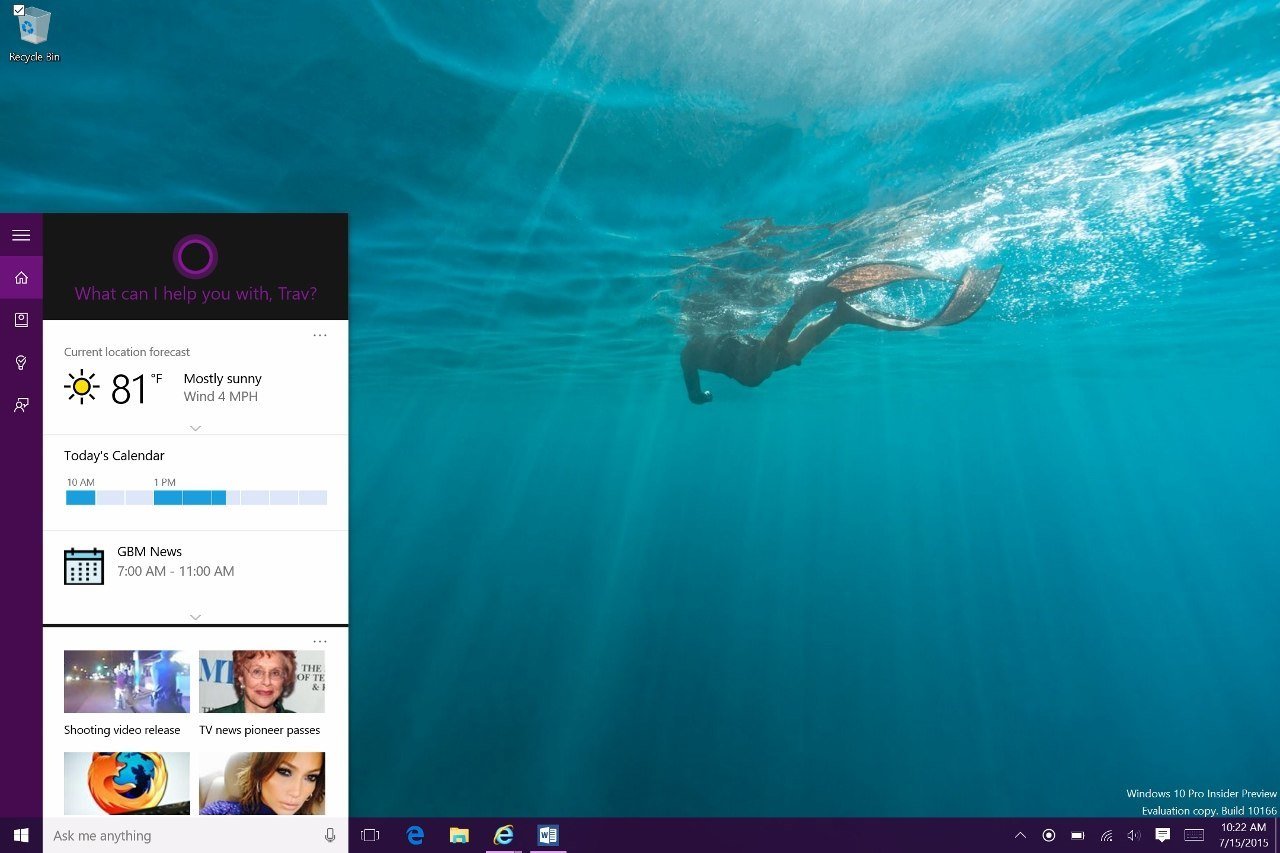Activate the microphone in search box

(x=330, y=835)
